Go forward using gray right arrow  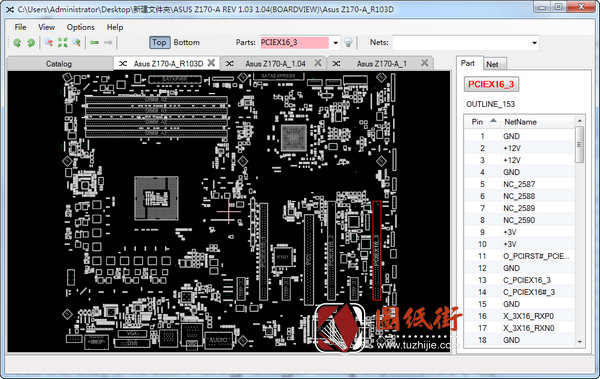click(x=108, y=42)
